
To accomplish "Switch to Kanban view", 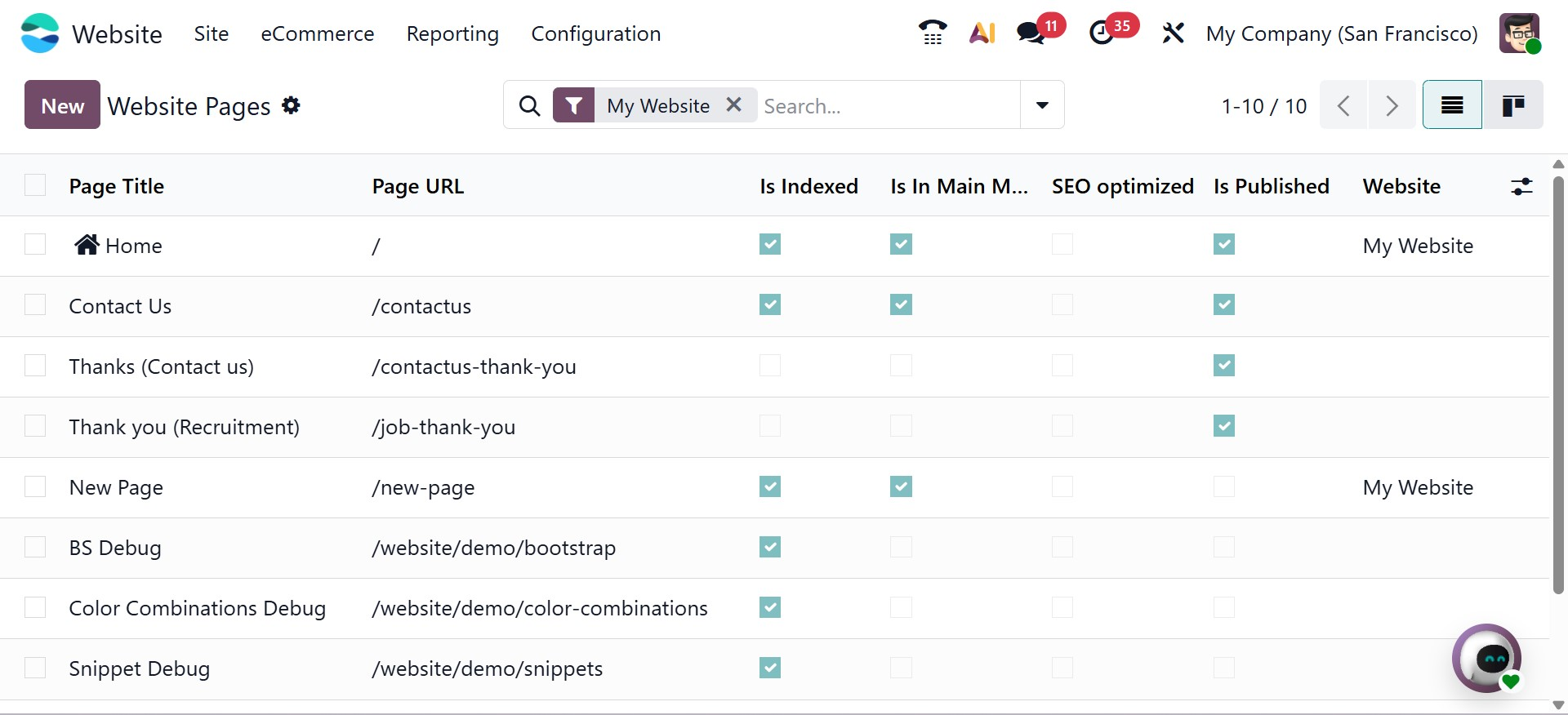I will [1512, 105].
